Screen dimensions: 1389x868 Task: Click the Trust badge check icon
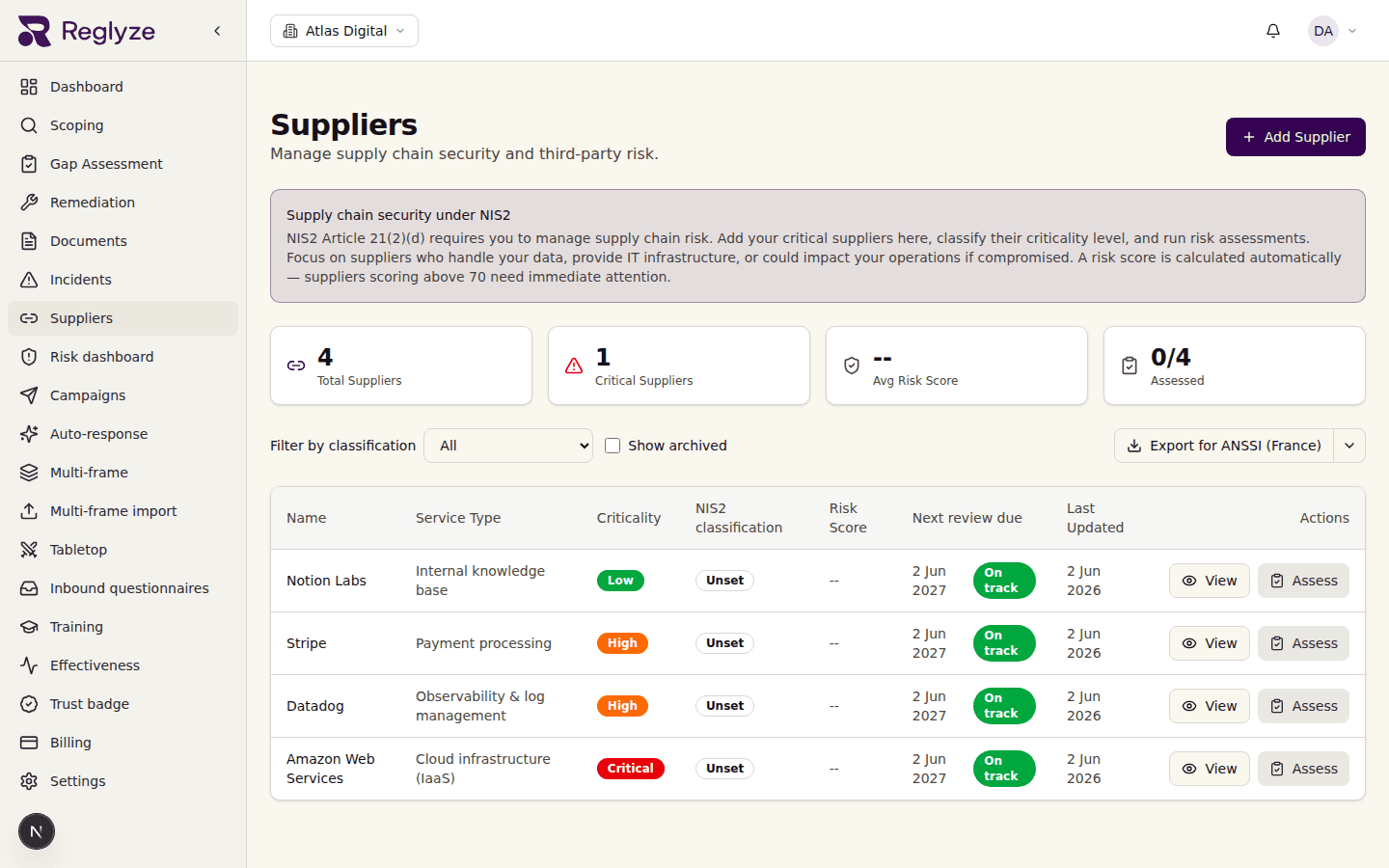point(29,704)
